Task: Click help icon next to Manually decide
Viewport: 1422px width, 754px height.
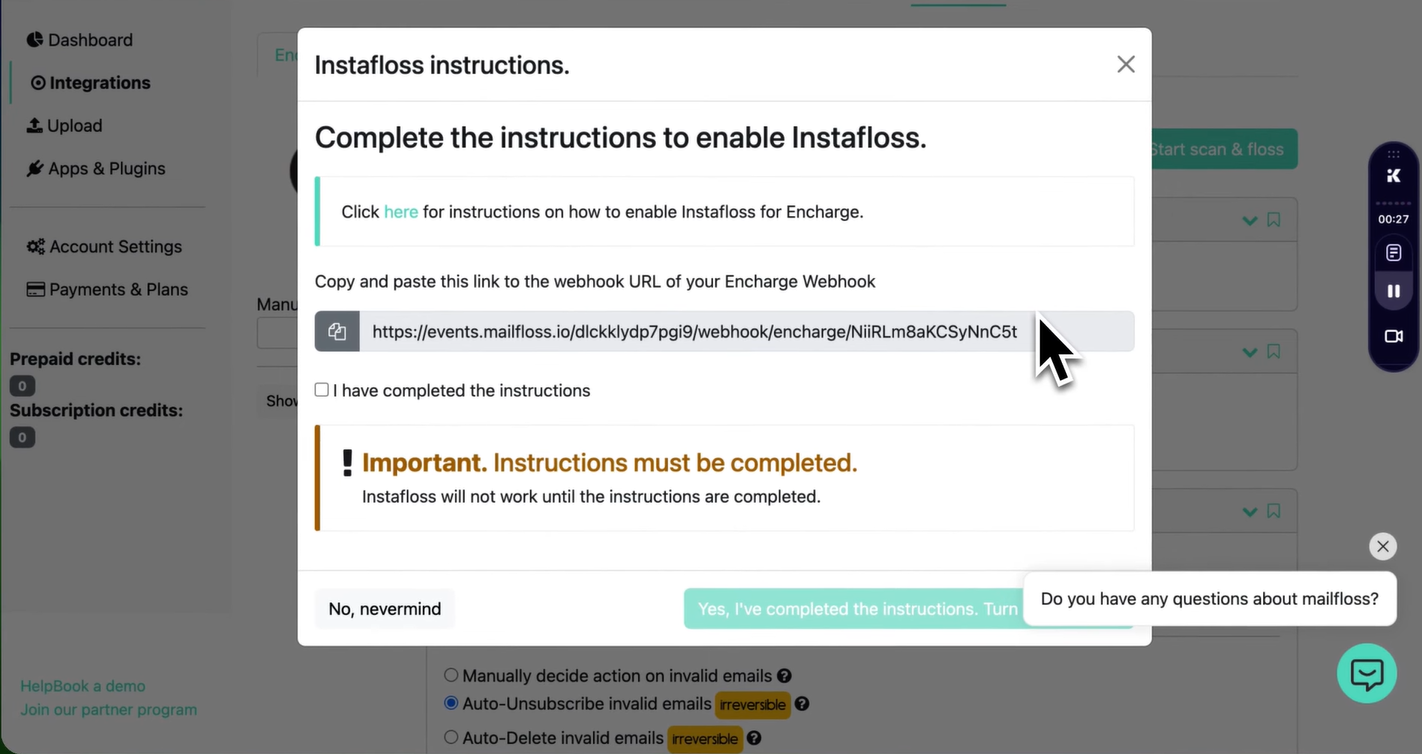Action: (x=784, y=676)
